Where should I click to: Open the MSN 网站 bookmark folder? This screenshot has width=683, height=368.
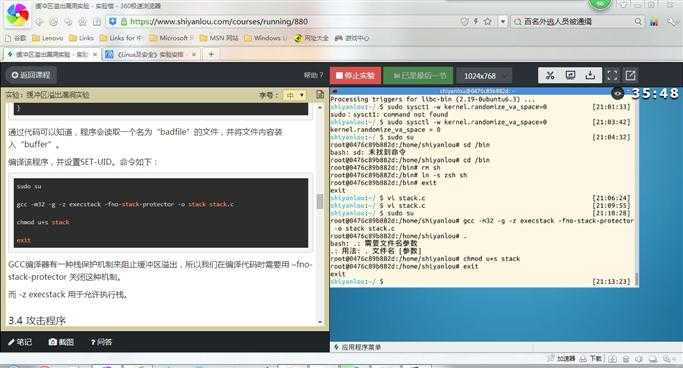point(219,38)
